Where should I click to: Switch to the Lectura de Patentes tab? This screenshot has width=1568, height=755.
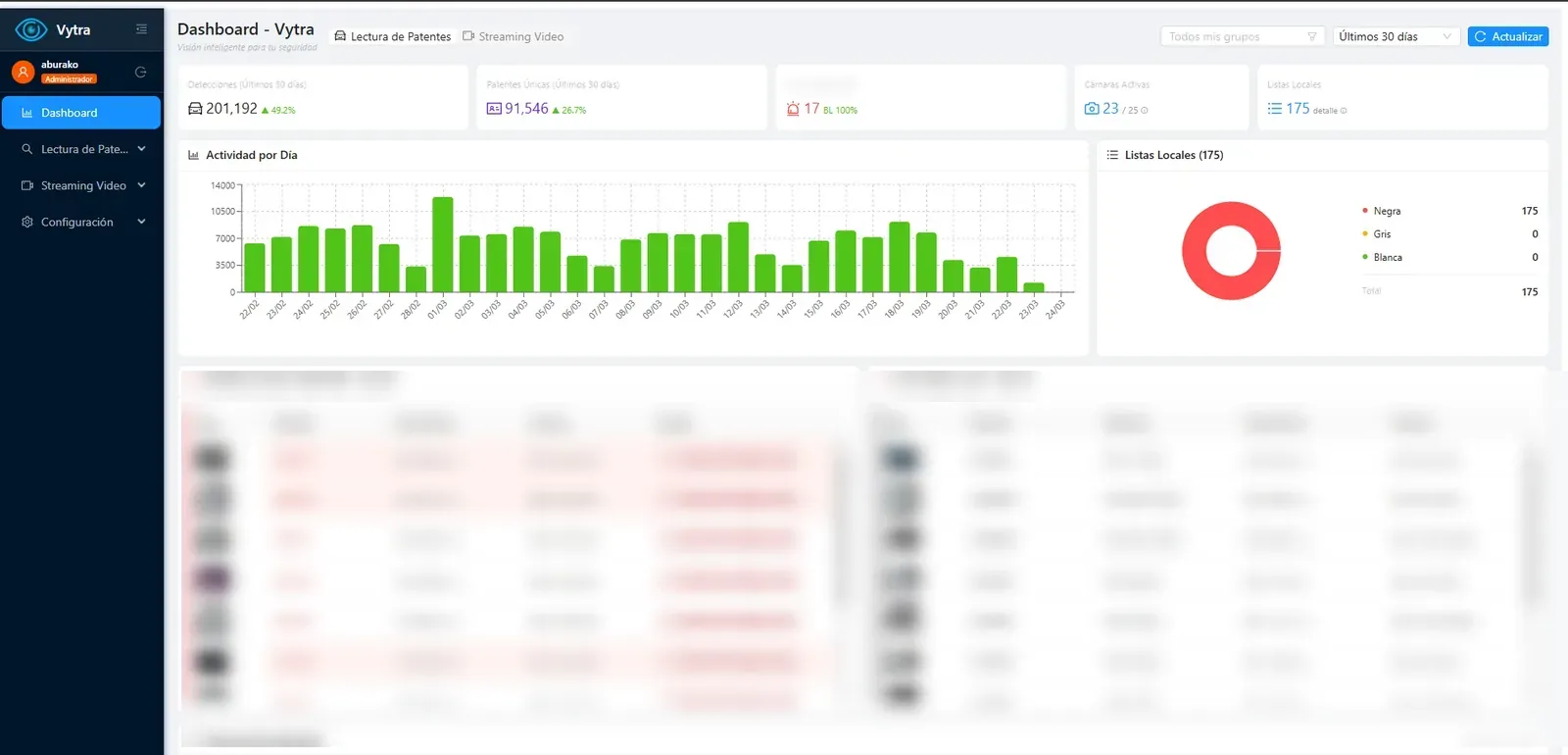[393, 36]
